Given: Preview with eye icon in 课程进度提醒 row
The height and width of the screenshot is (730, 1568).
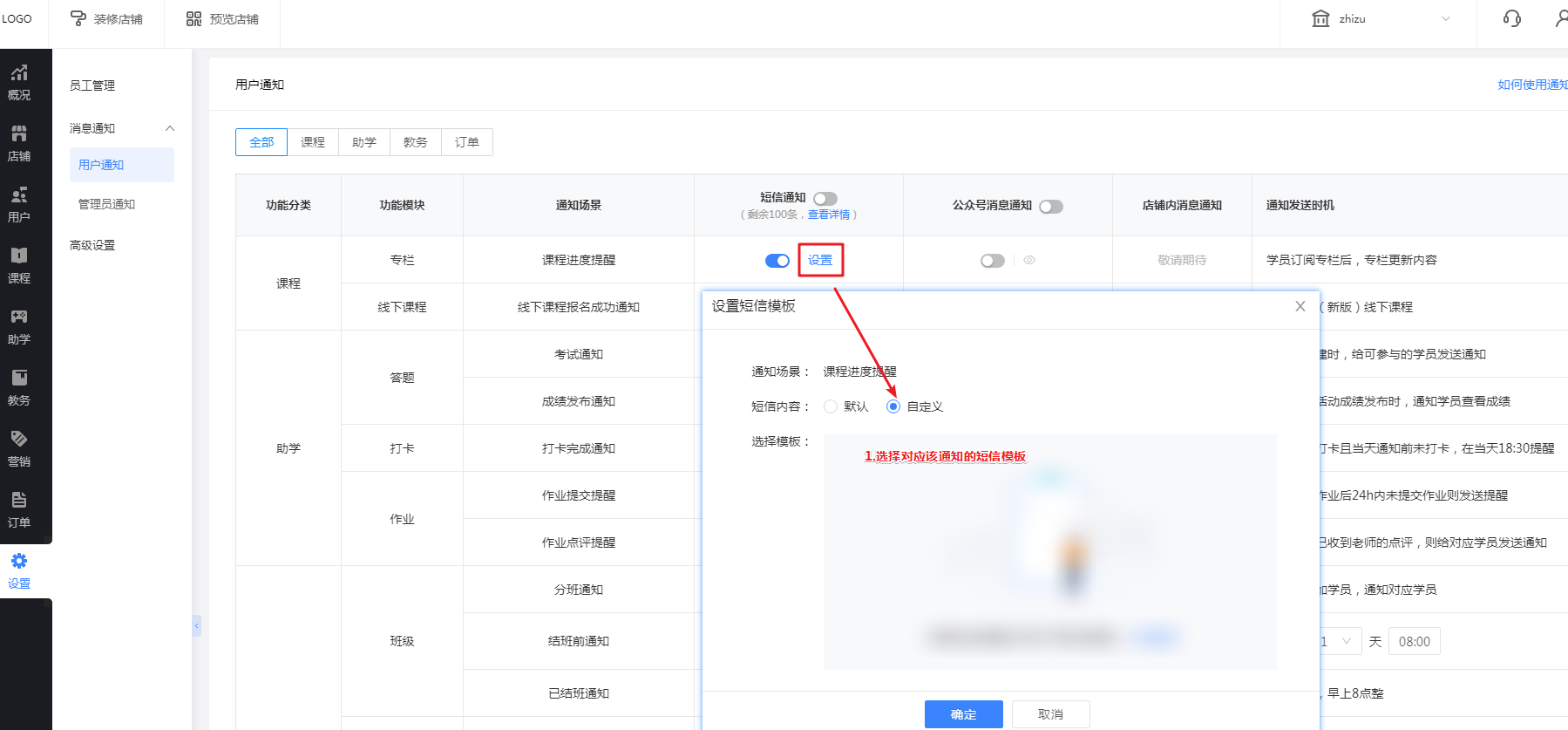Looking at the screenshot, I should (x=1029, y=260).
